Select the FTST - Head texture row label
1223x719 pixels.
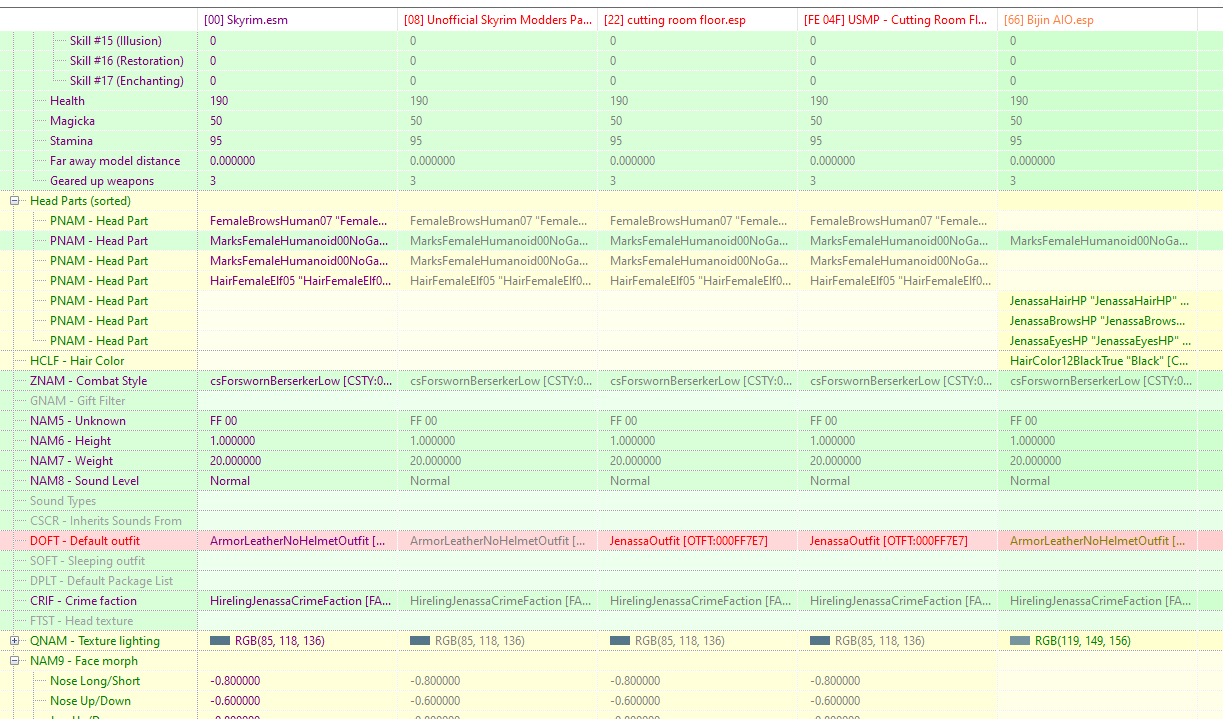click(x=81, y=621)
